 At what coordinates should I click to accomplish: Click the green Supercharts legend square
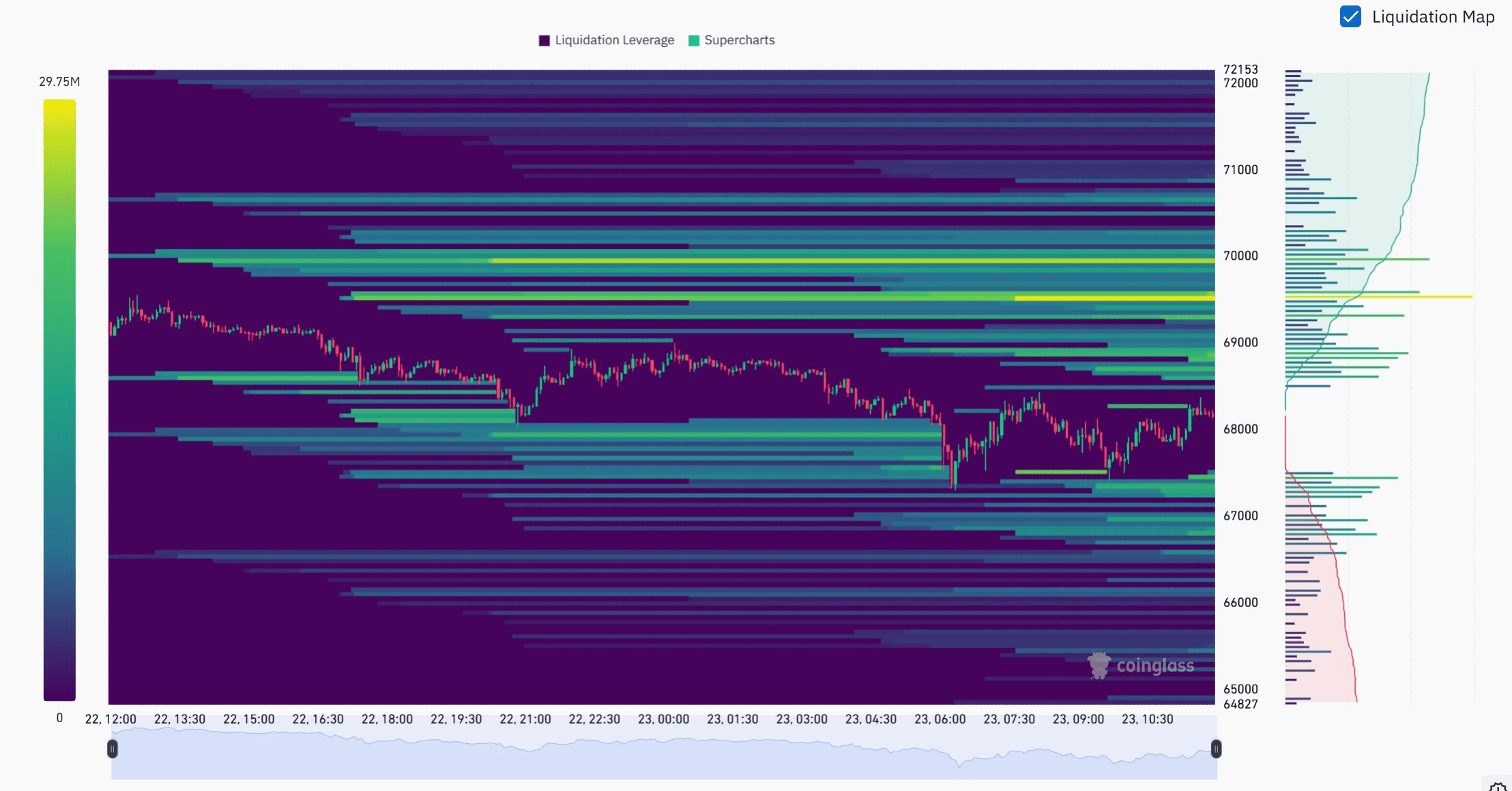click(694, 40)
